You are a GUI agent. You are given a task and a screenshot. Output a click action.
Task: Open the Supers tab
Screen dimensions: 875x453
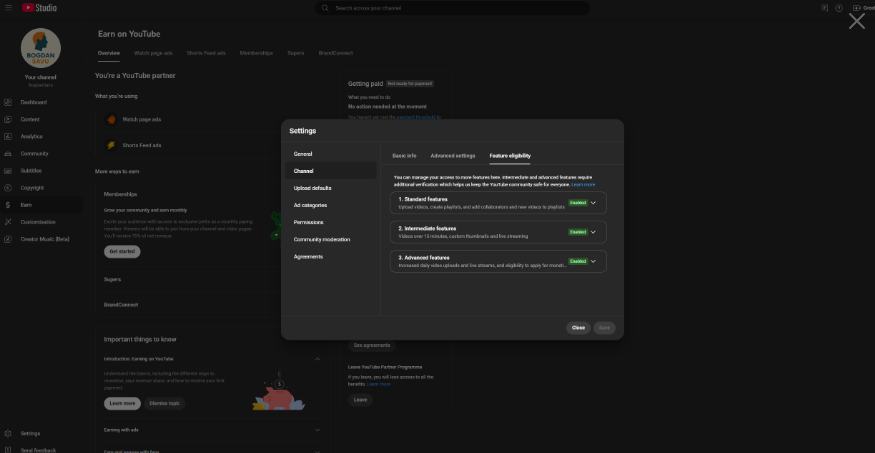tap(296, 53)
